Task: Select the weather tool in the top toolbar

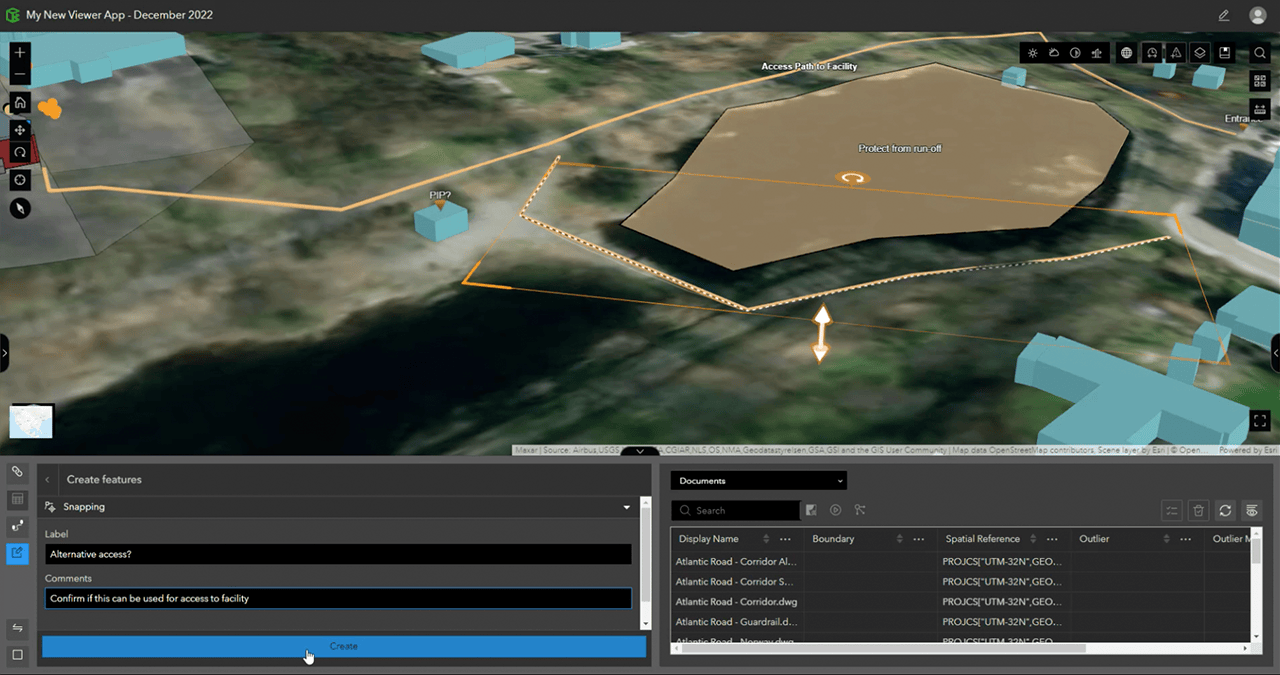Action: click(1054, 52)
